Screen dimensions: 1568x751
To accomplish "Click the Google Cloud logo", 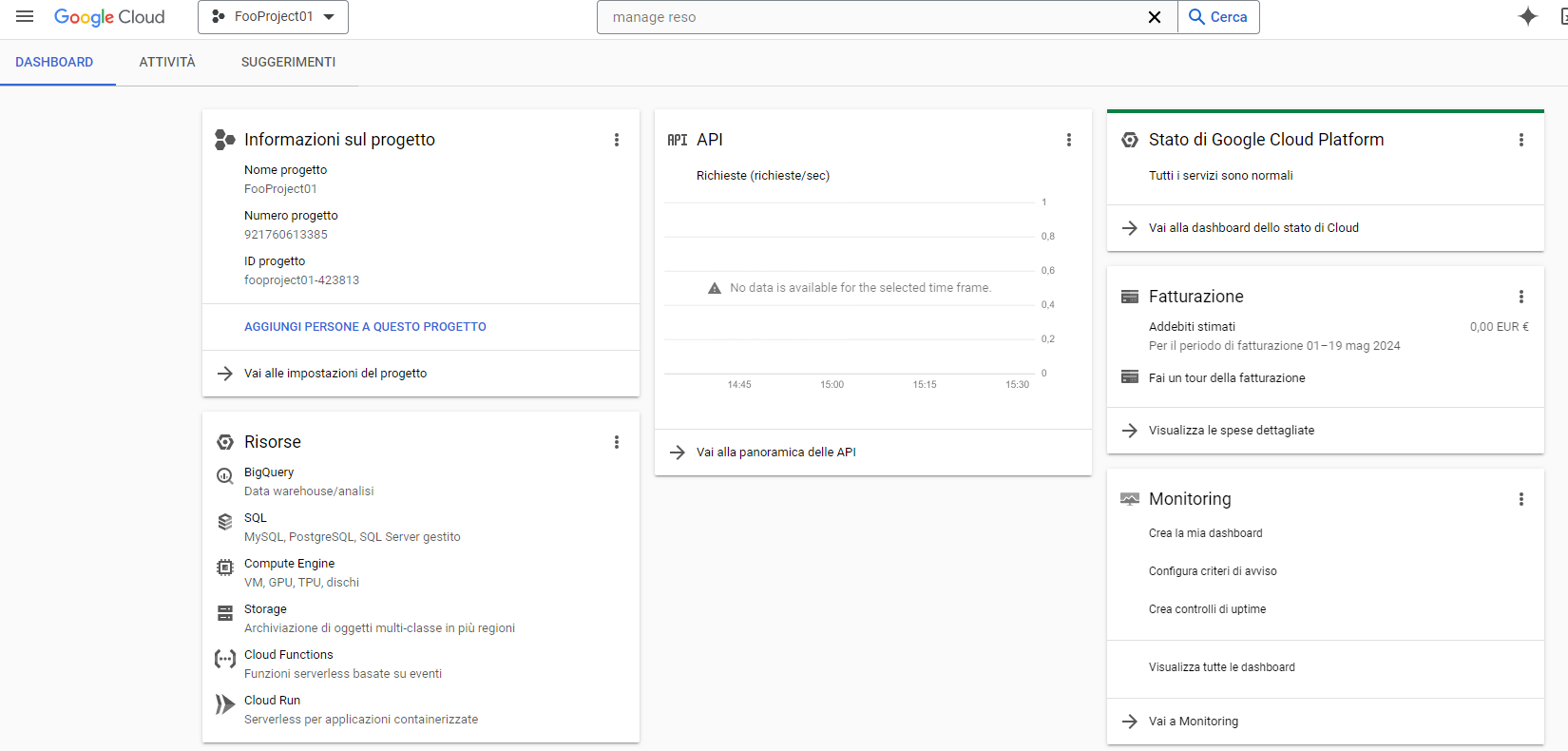I will point(109,17).
